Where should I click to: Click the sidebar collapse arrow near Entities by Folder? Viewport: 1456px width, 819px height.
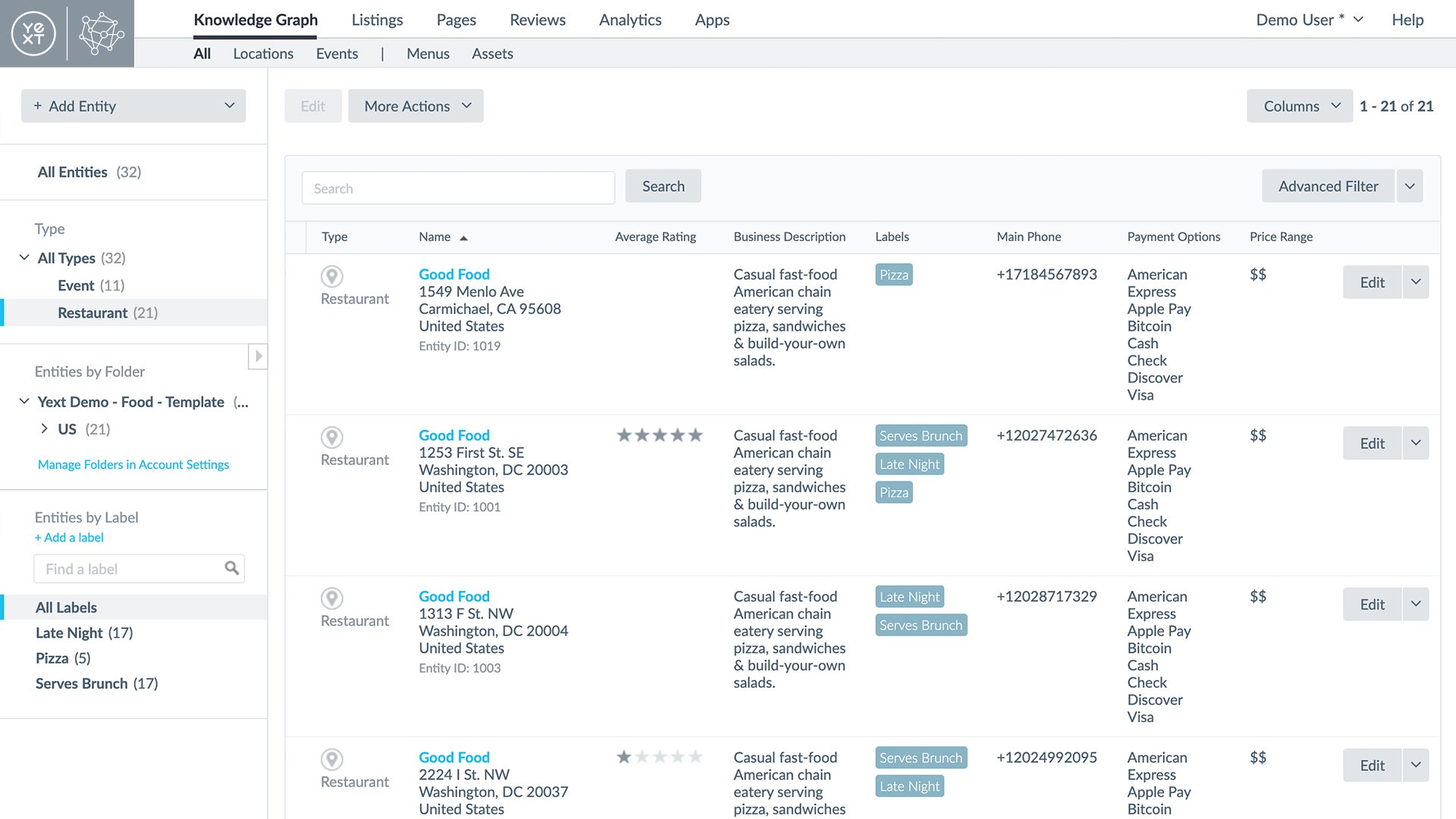pos(258,356)
